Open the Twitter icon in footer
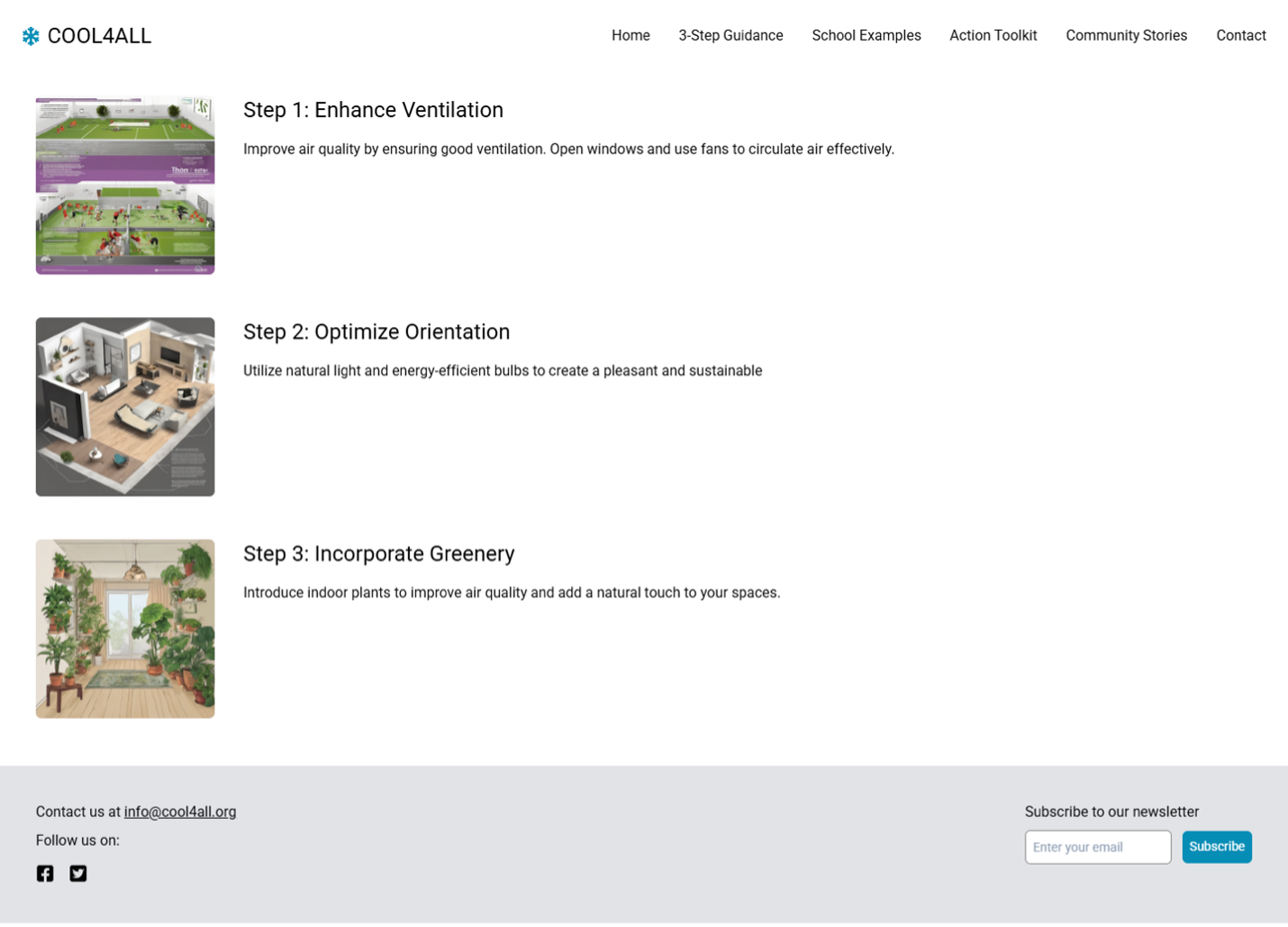The width and height of the screenshot is (1288, 927). pyautogui.click(x=78, y=873)
